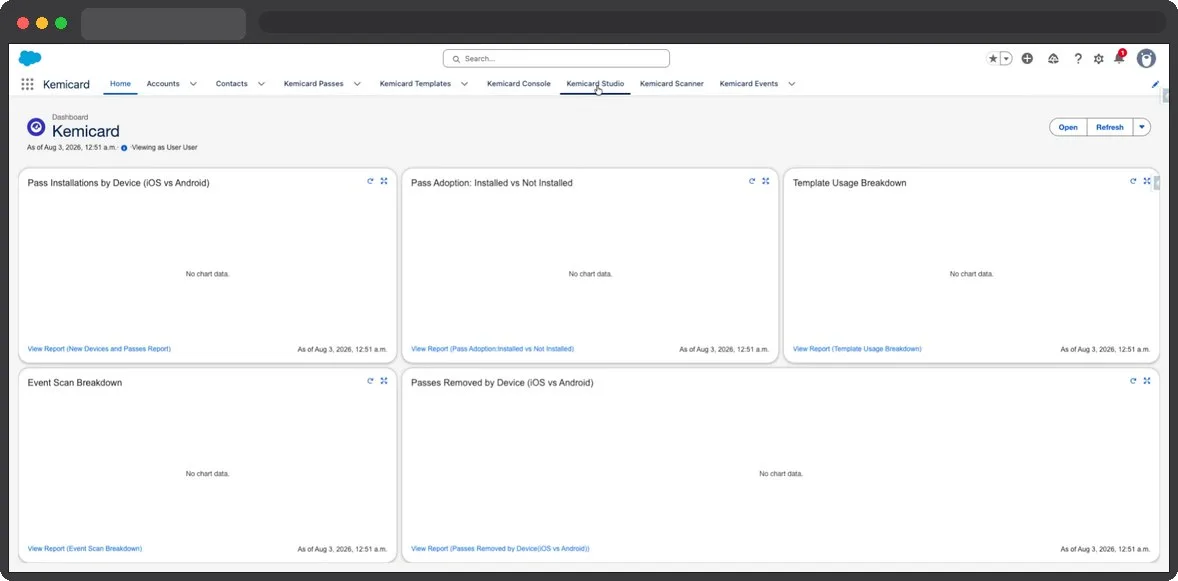Open View Report (Template Usage Breakdown)

tap(857, 349)
